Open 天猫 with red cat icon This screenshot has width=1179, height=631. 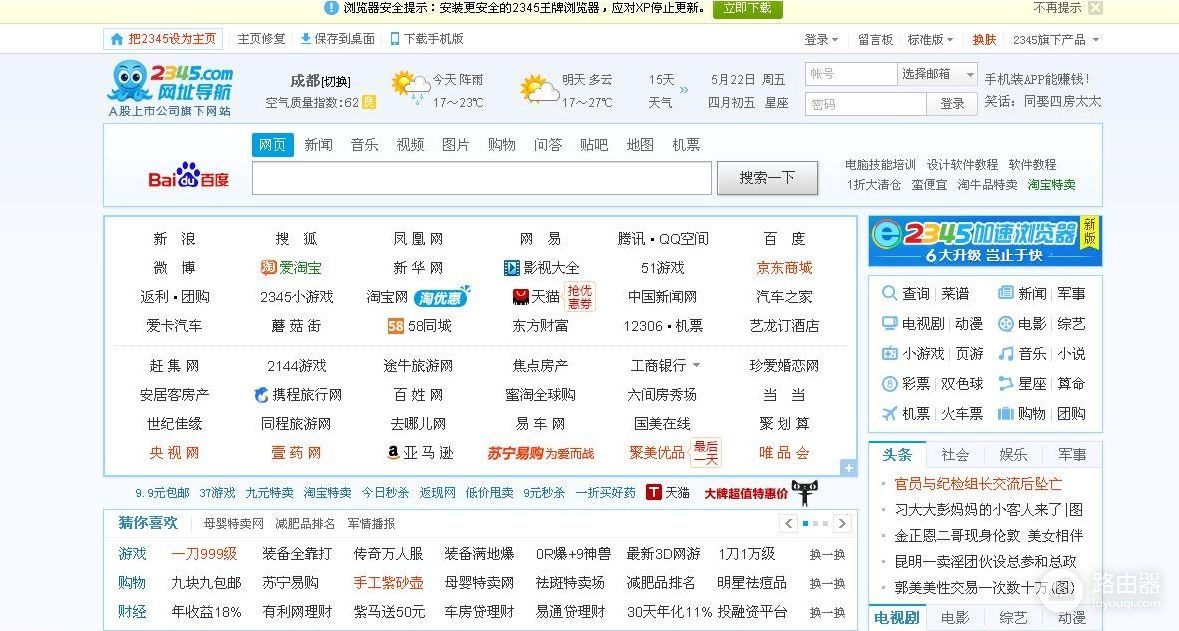coord(536,297)
